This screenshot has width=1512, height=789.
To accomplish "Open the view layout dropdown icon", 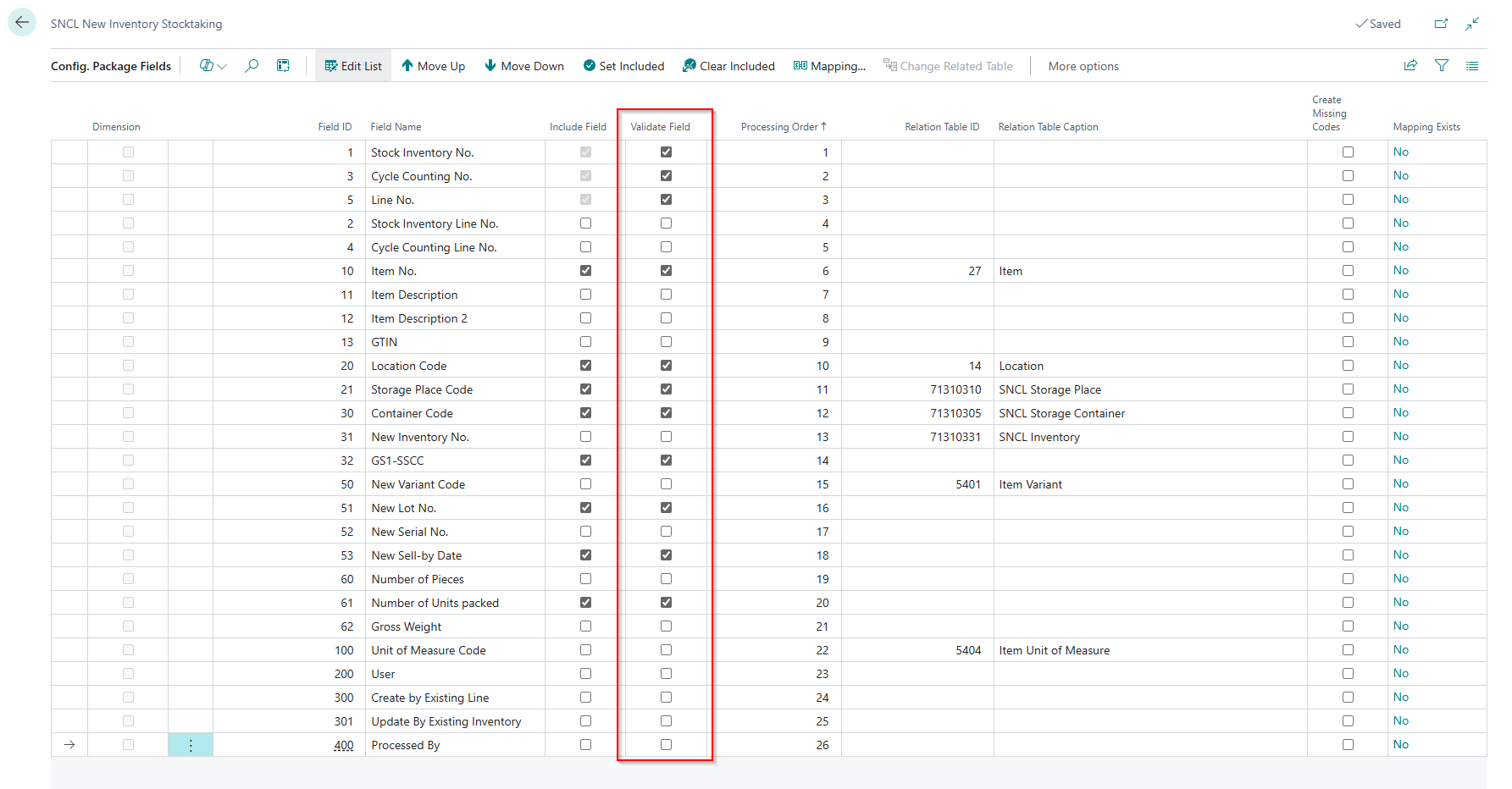I will (x=213, y=66).
